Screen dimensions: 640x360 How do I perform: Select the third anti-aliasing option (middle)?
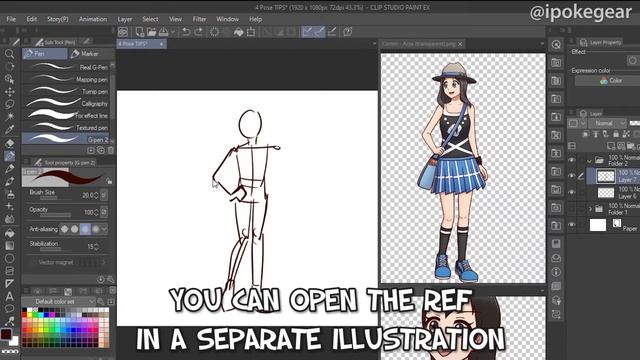click(x=85, y=229)
